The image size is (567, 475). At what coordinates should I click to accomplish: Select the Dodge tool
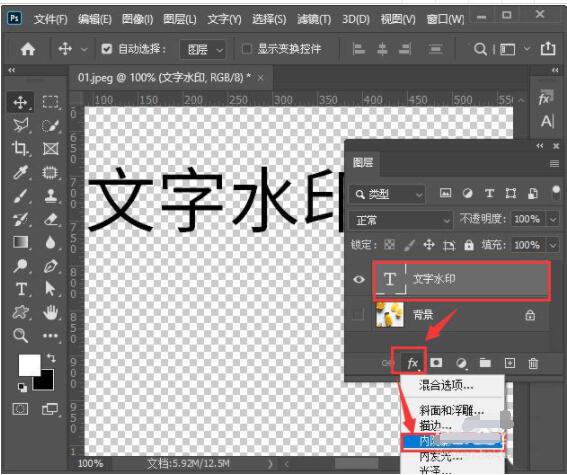pos(20,266)
